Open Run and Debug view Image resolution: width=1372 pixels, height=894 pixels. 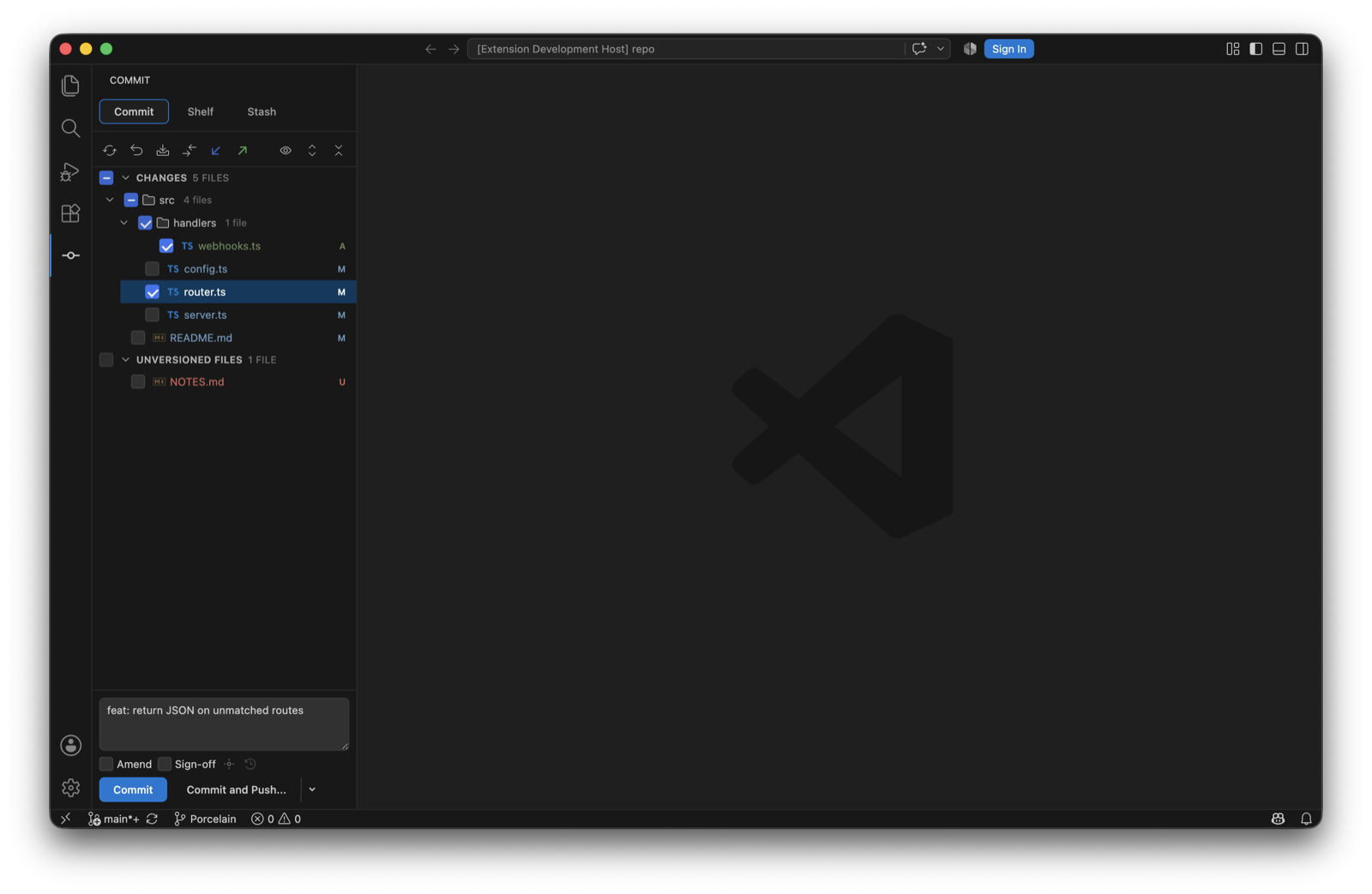71,171
